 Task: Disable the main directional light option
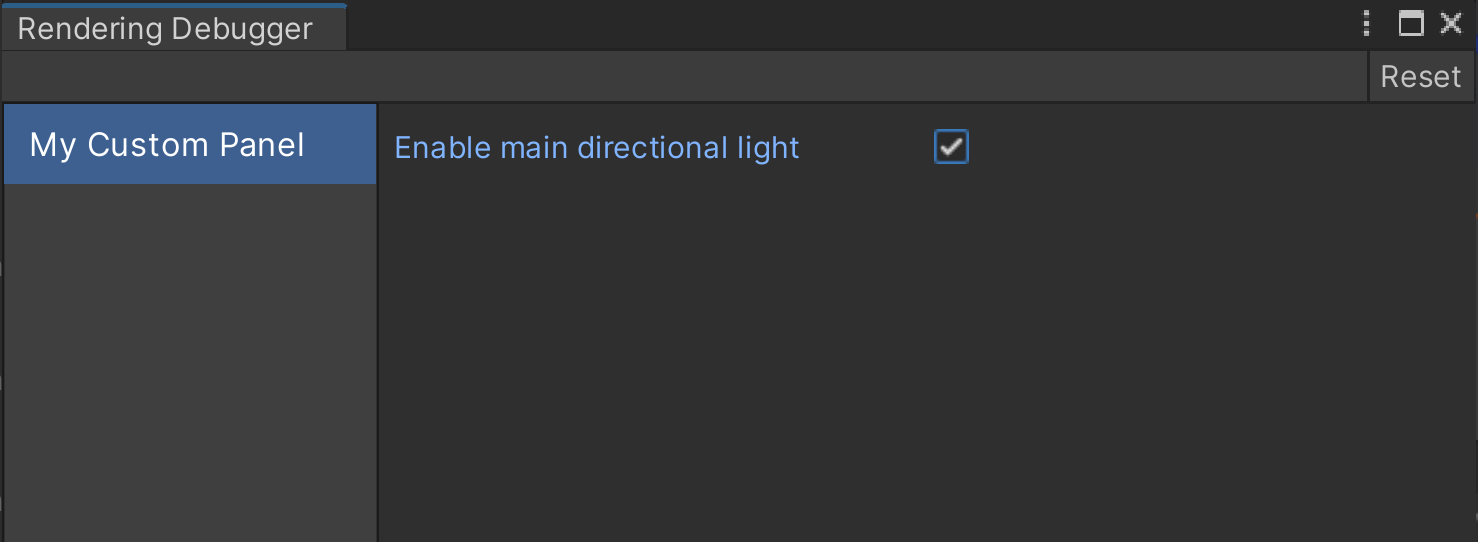(951, 148)
